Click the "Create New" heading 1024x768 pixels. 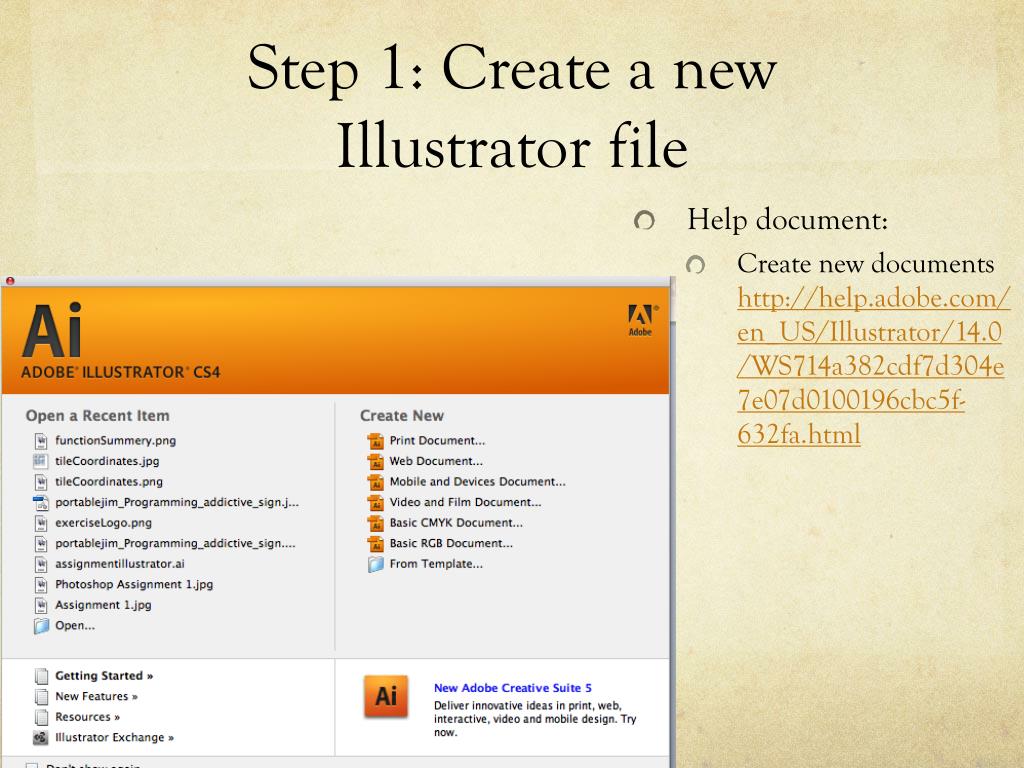pyautogui.click(x=402, y=415)
